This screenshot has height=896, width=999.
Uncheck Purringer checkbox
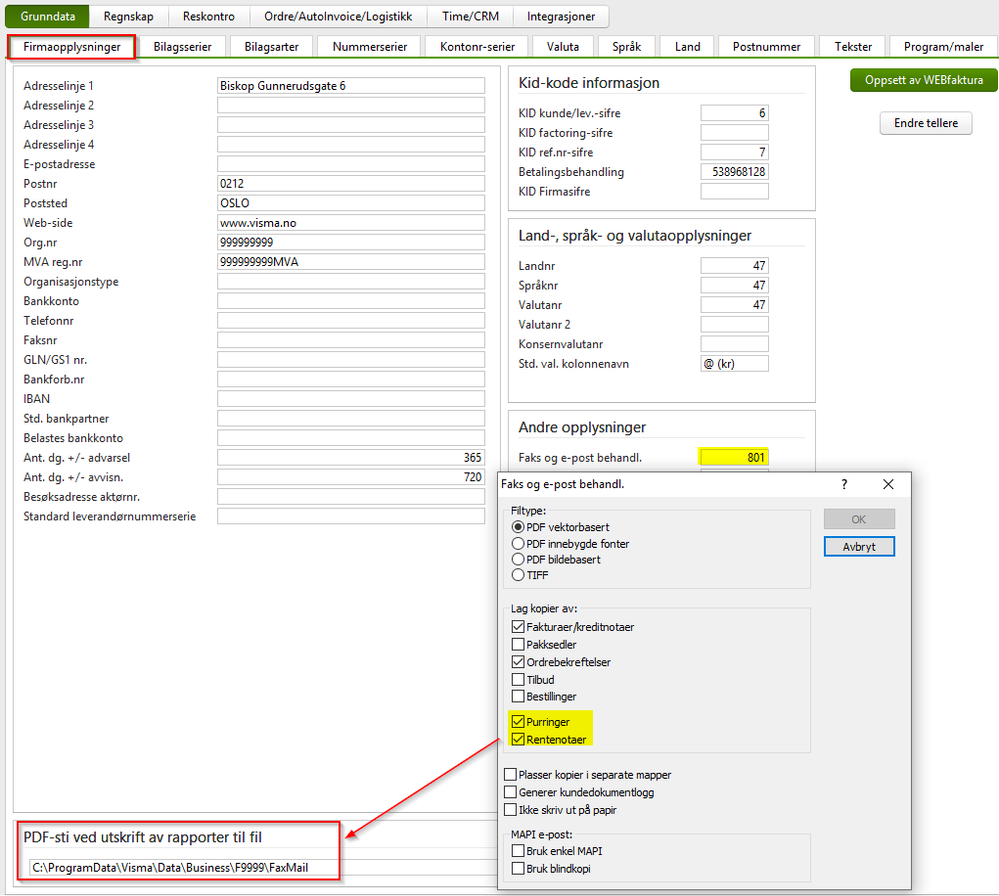click(x=518, y=722)
